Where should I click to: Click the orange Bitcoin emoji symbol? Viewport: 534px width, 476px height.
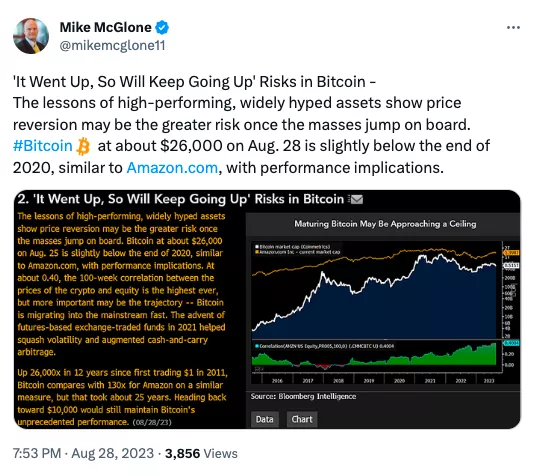[83, 146]
